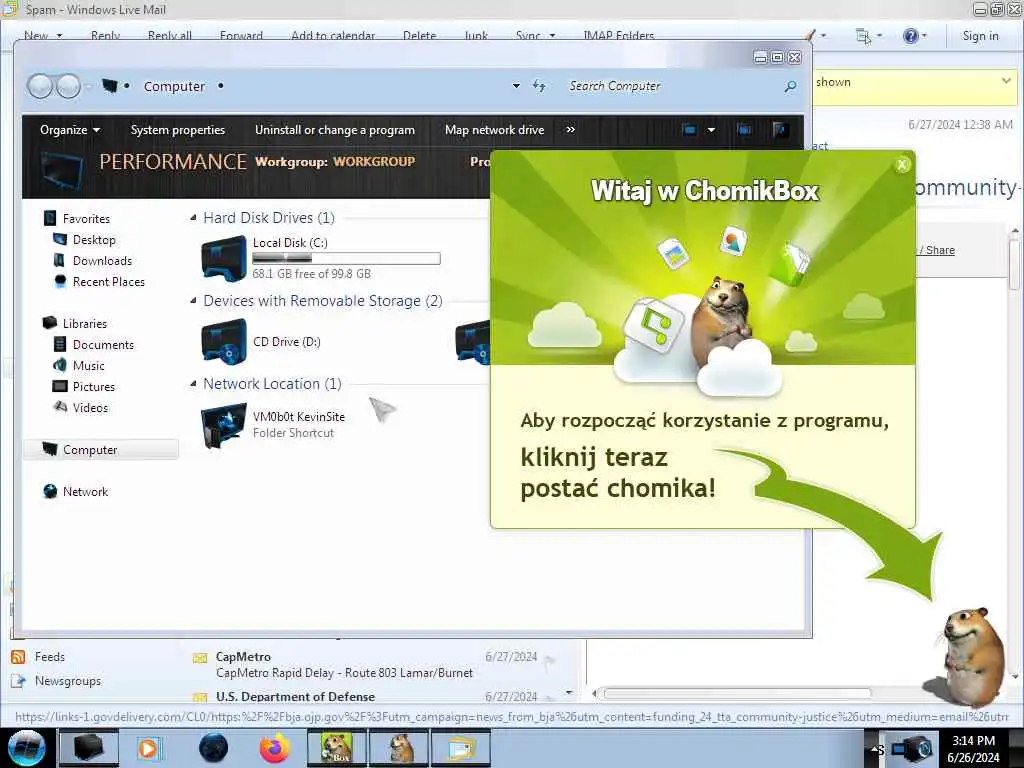The image size is (1024, 768).
Task: Click the system tray camera icon
Action: [x=912, y=749]
